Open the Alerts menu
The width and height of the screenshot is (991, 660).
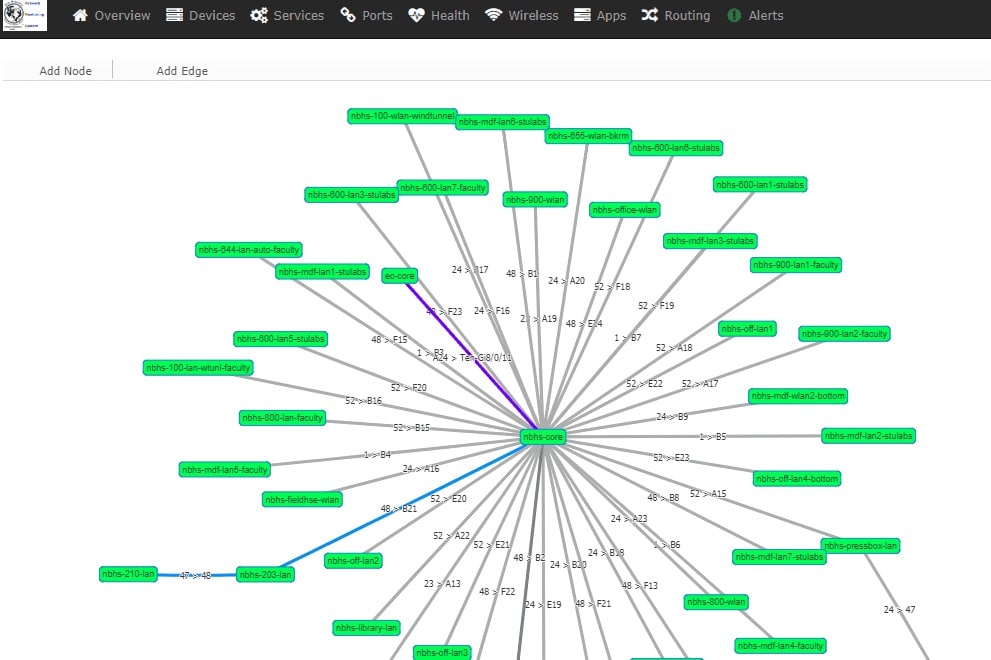755,15
